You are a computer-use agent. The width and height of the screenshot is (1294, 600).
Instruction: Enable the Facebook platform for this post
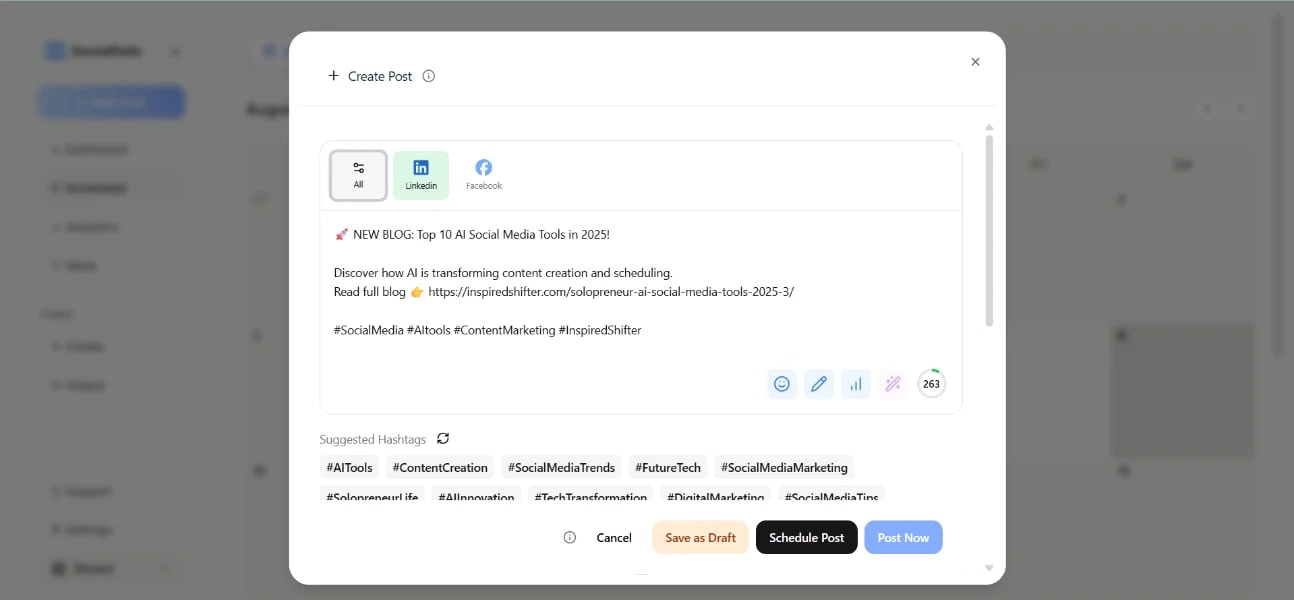coord(483,173)
